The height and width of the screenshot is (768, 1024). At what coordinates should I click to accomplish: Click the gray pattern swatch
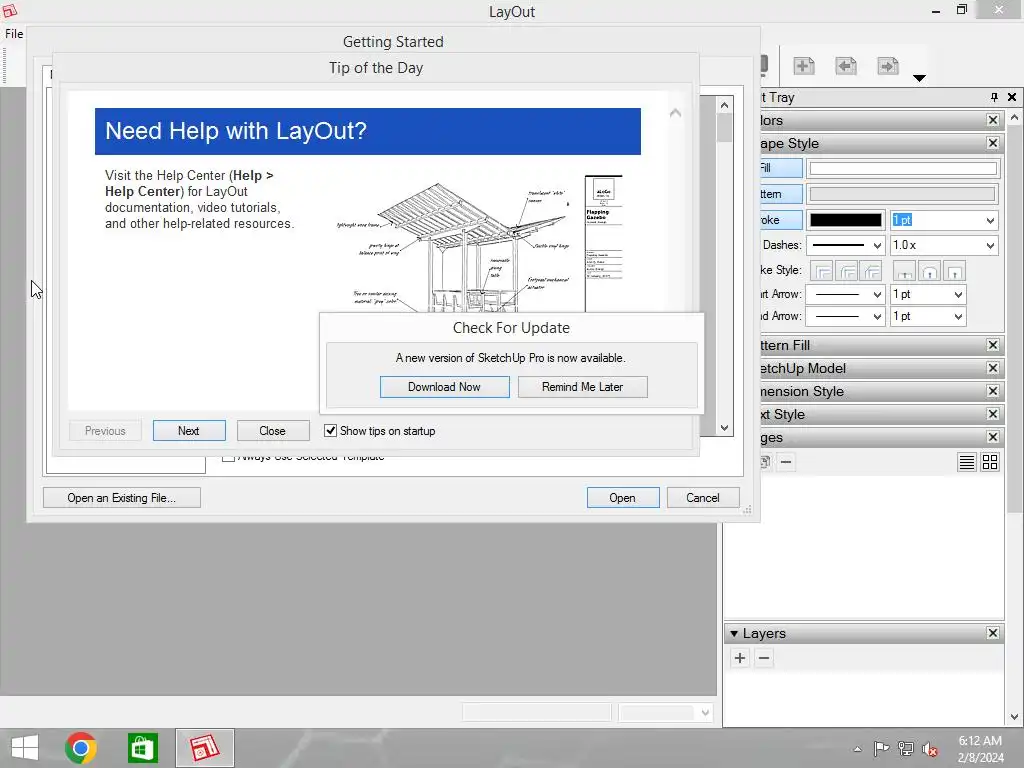tap(903, 194)
